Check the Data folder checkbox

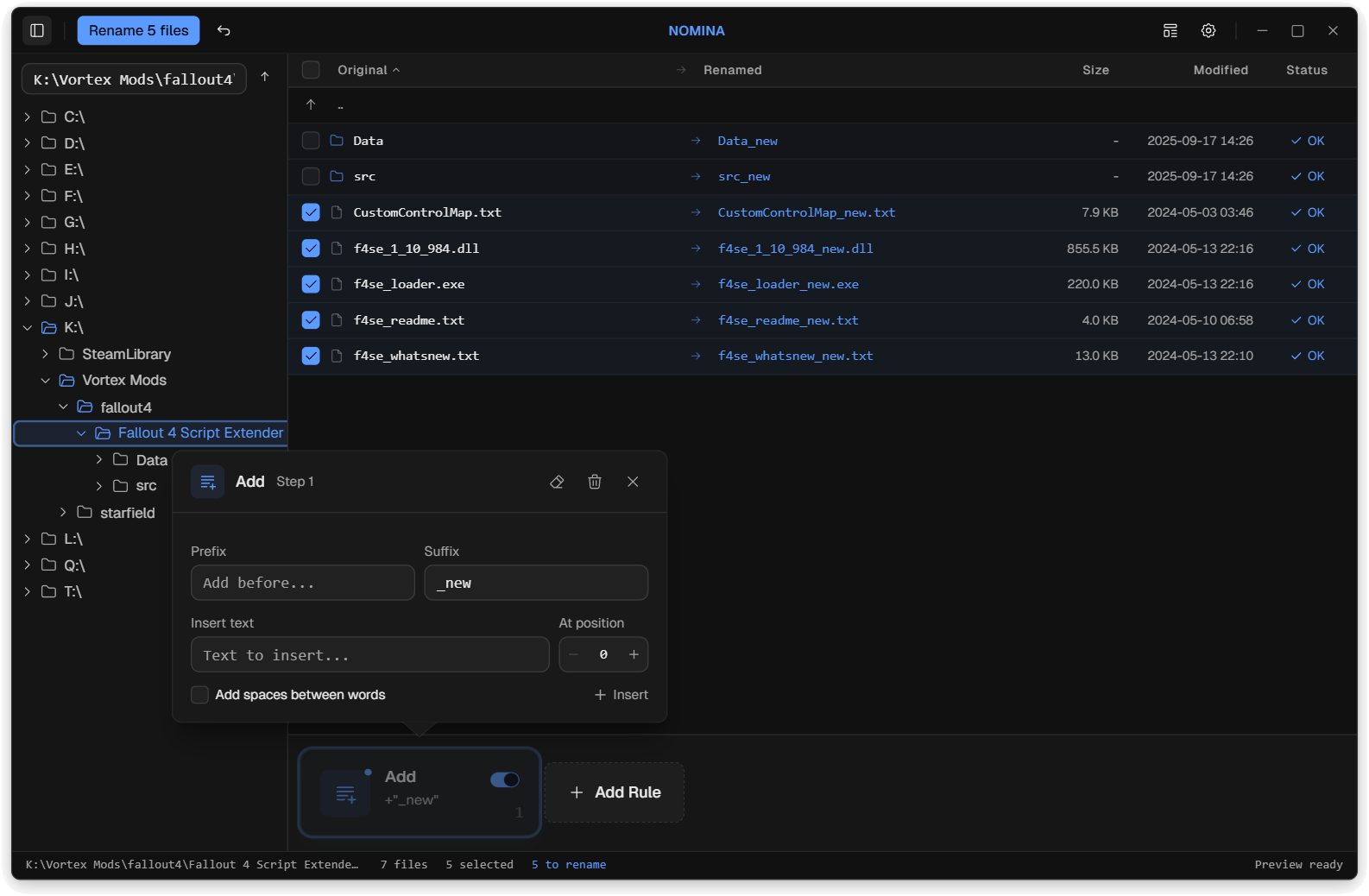(311, 141)
